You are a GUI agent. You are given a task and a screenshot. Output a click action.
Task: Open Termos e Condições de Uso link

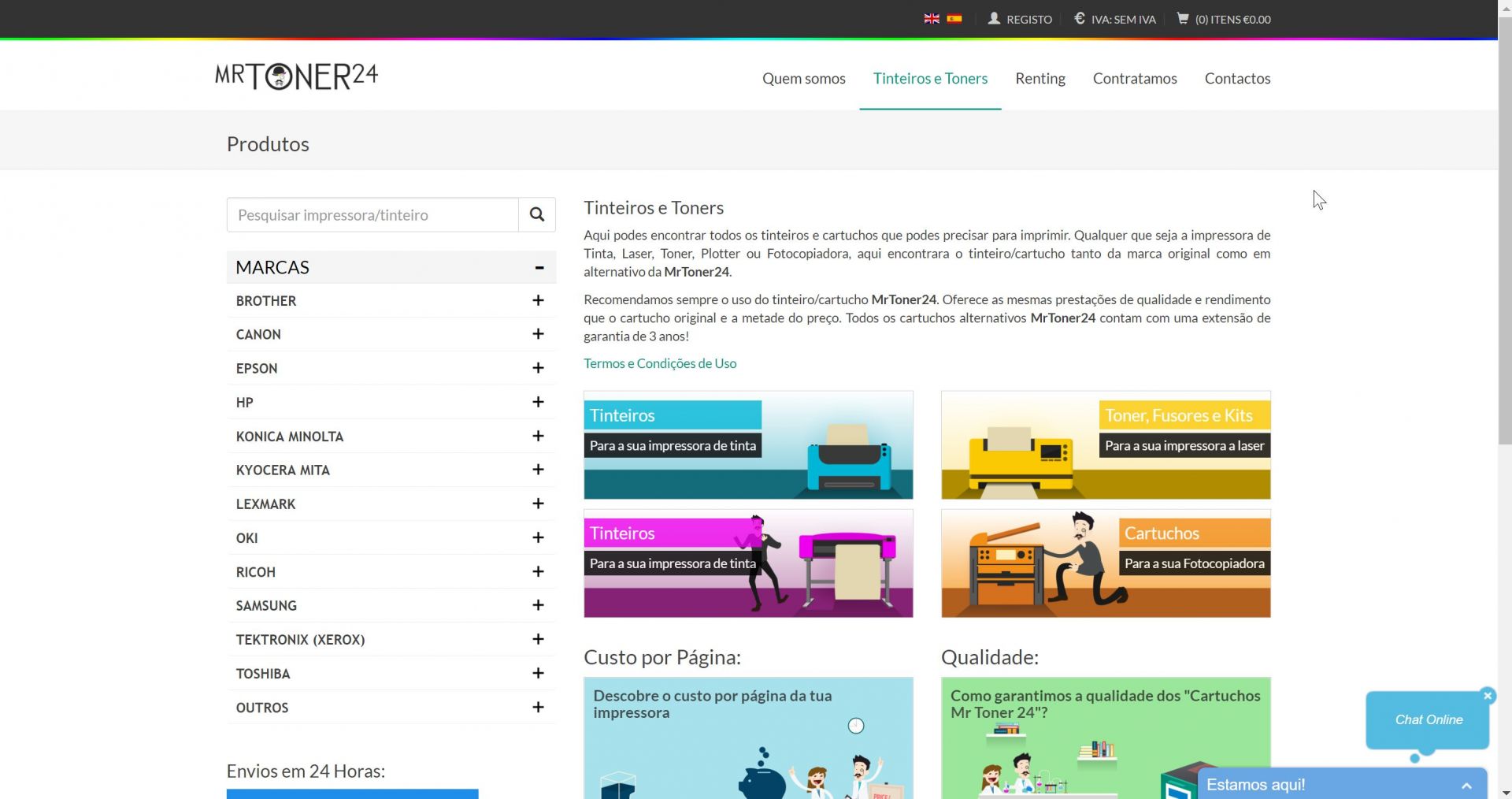pos(660,363)
